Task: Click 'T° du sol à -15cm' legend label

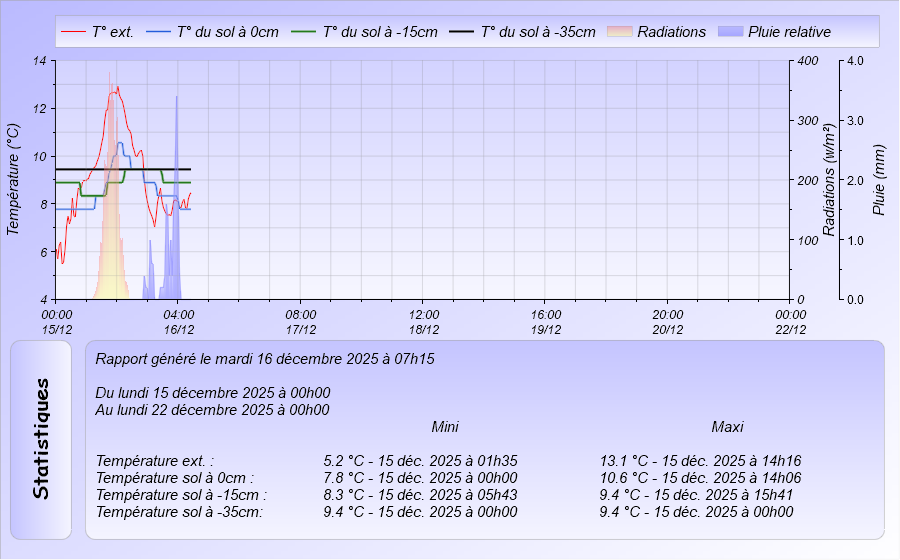Action: [380, 32]
